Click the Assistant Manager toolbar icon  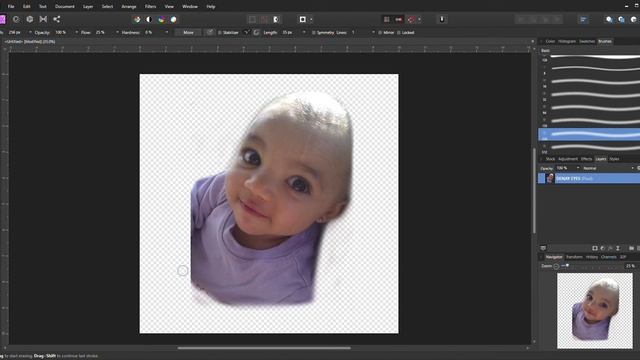[442, 19]
